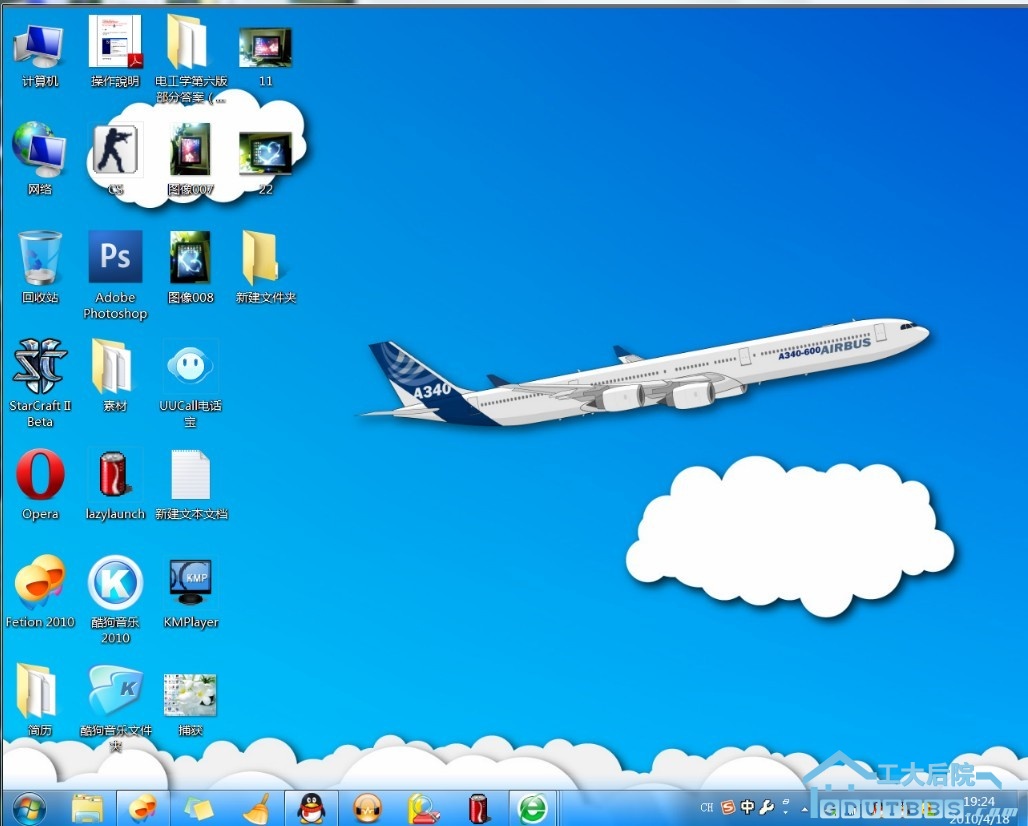
Task: Select the 图像008 image file
Action: pos(190,258)
